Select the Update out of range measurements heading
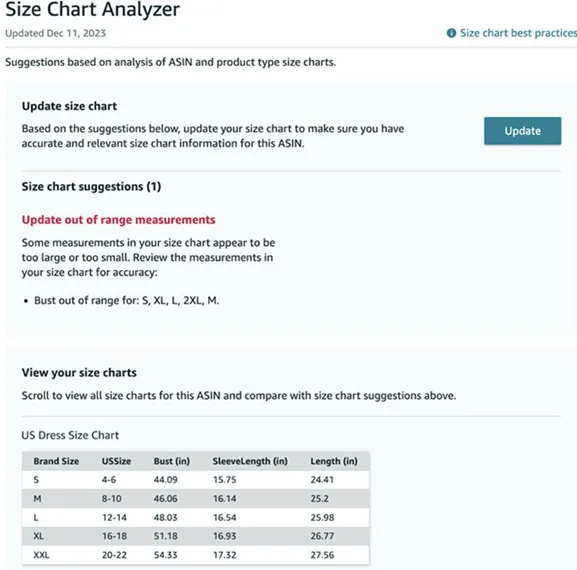The width and height of the screenshot is (577, 570). click(118, 220)
